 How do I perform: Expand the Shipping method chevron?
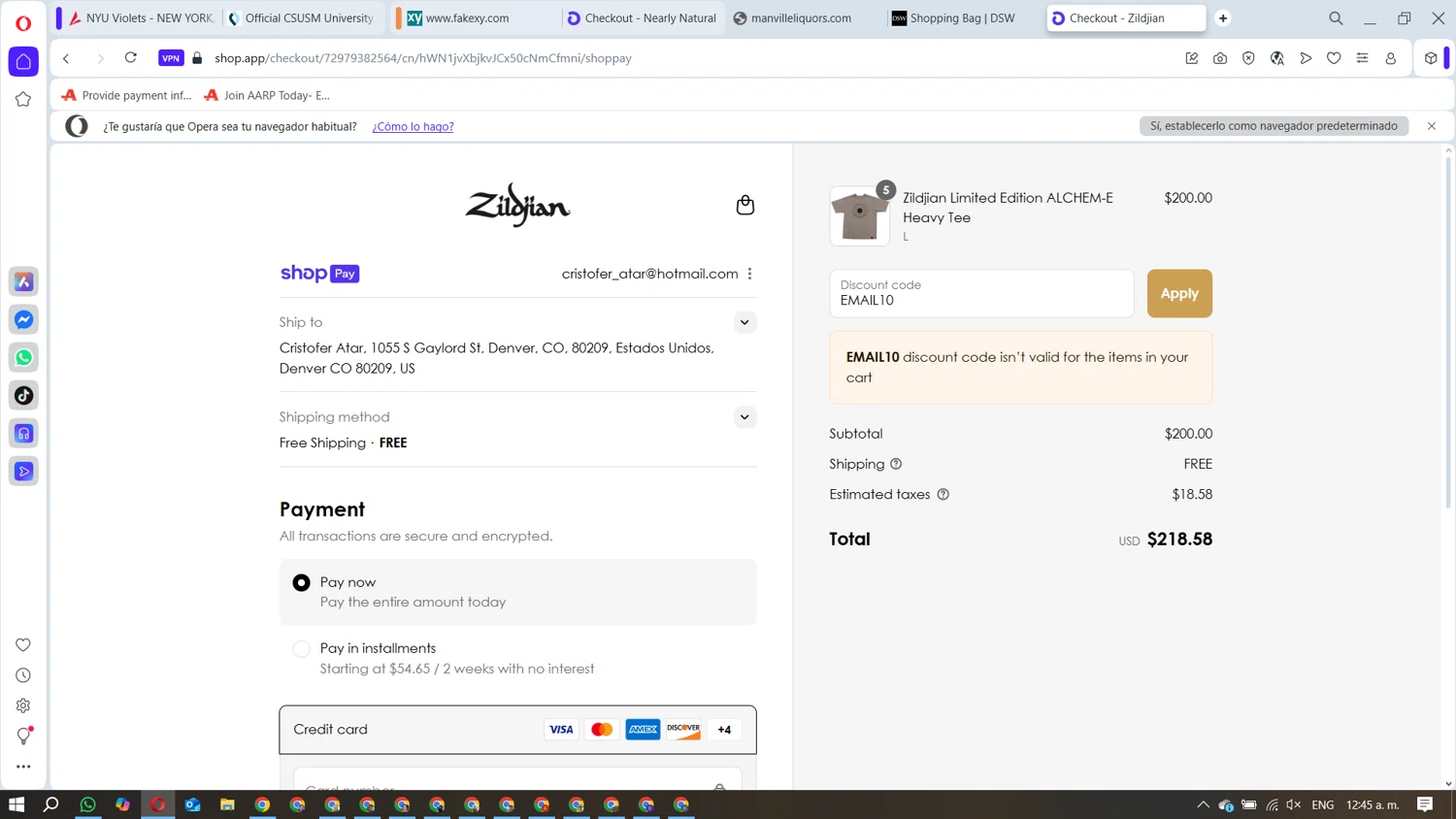[x=745, y=417]
